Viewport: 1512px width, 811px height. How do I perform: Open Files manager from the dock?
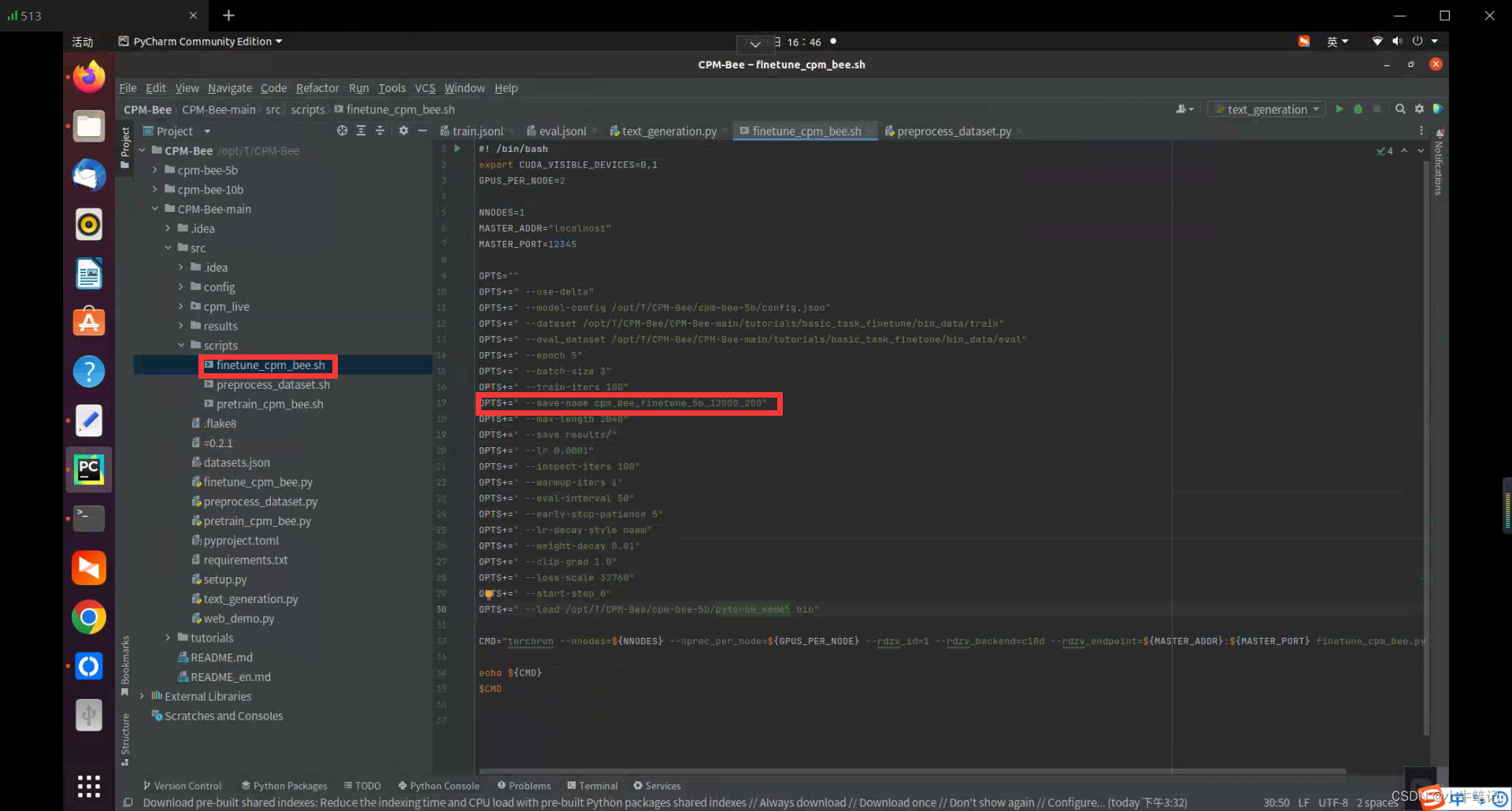[x=89, y=126]
